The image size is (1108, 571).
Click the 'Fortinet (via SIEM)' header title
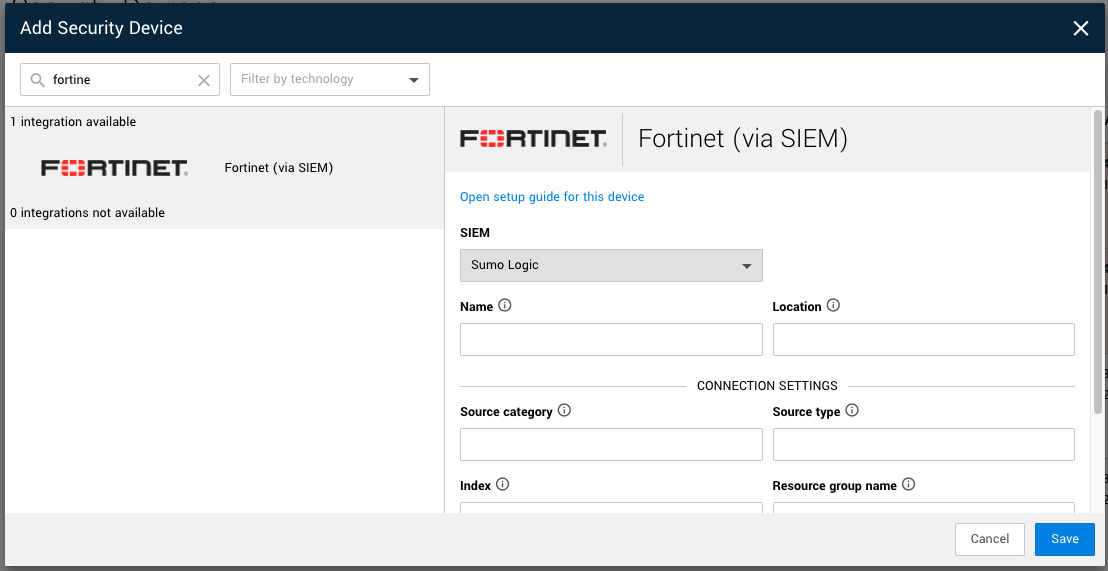(x=743, y=139)
